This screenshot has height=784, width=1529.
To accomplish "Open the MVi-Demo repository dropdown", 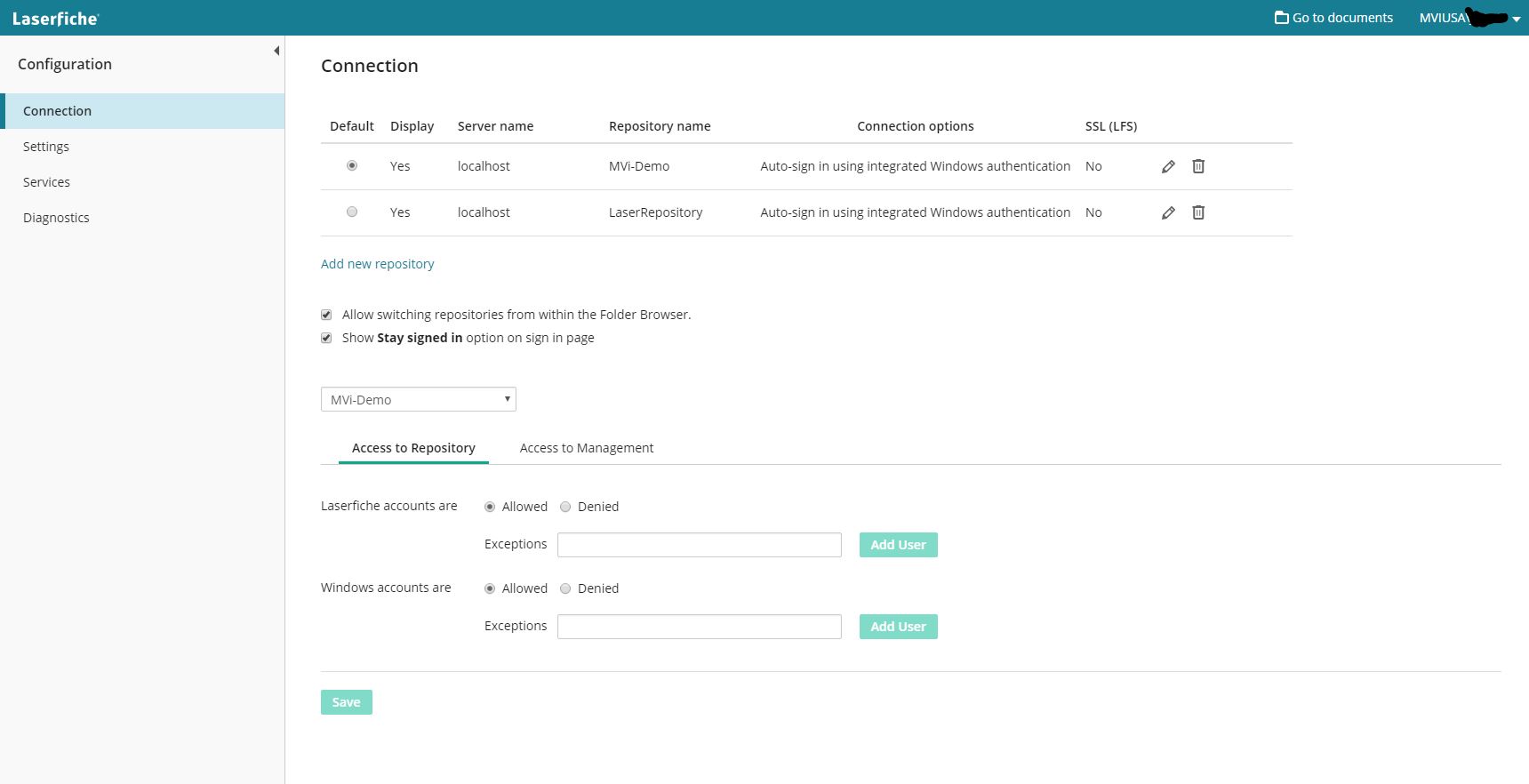I will click(x=418, y=399).
